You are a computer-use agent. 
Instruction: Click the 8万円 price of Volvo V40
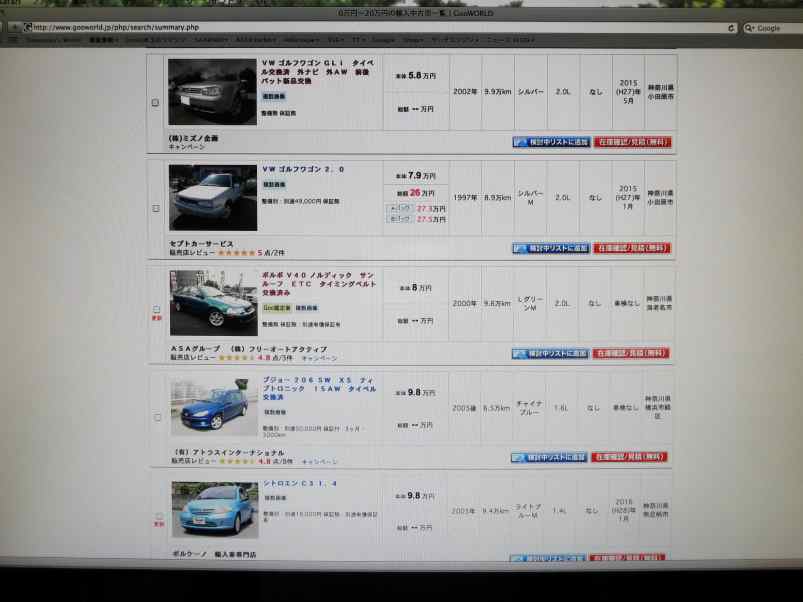[x=416, y=288]
